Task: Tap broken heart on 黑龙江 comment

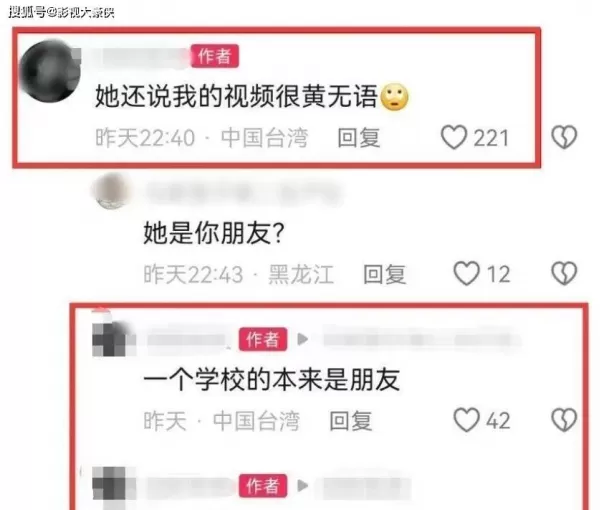Action: pos(564,273)
